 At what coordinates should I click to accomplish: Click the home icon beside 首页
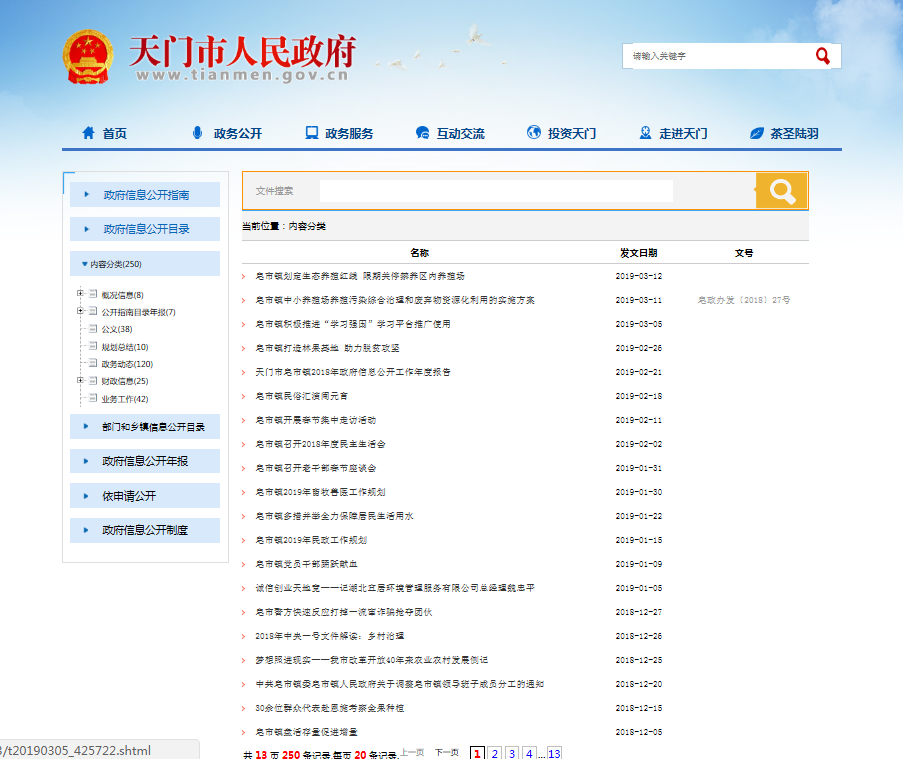pos(89,133)
